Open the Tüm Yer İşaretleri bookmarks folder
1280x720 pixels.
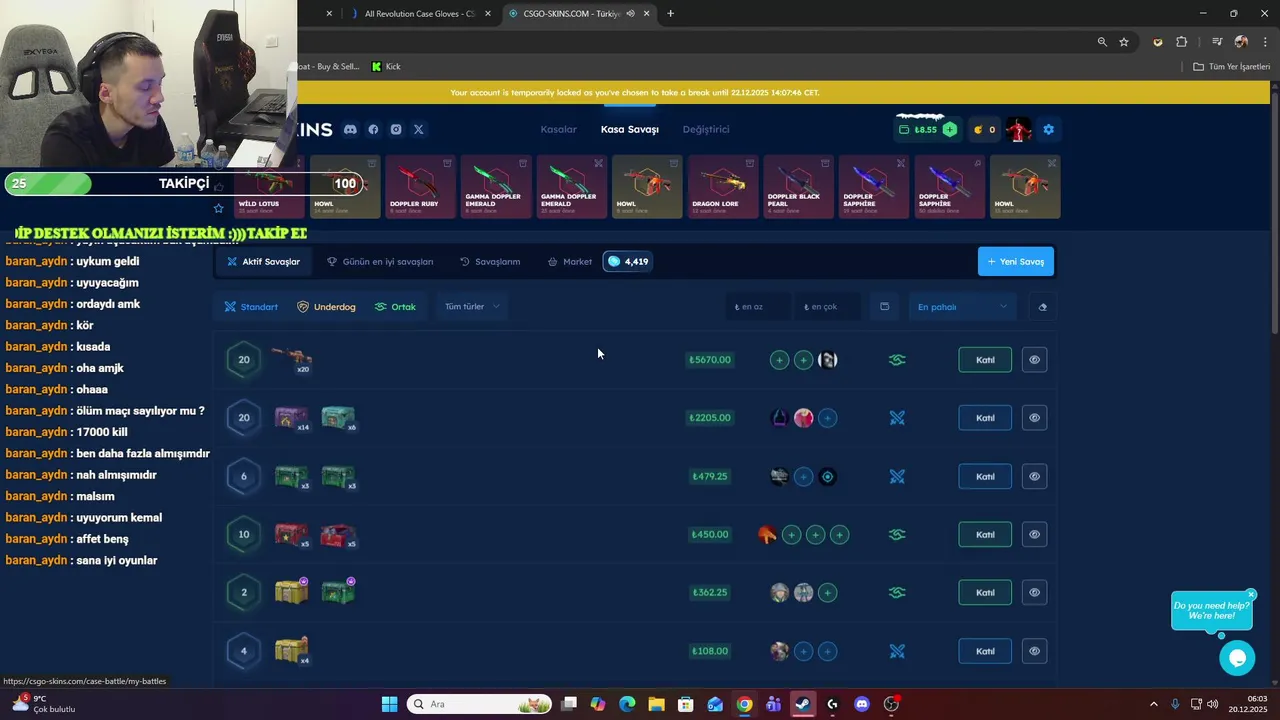coord(1231,66)
